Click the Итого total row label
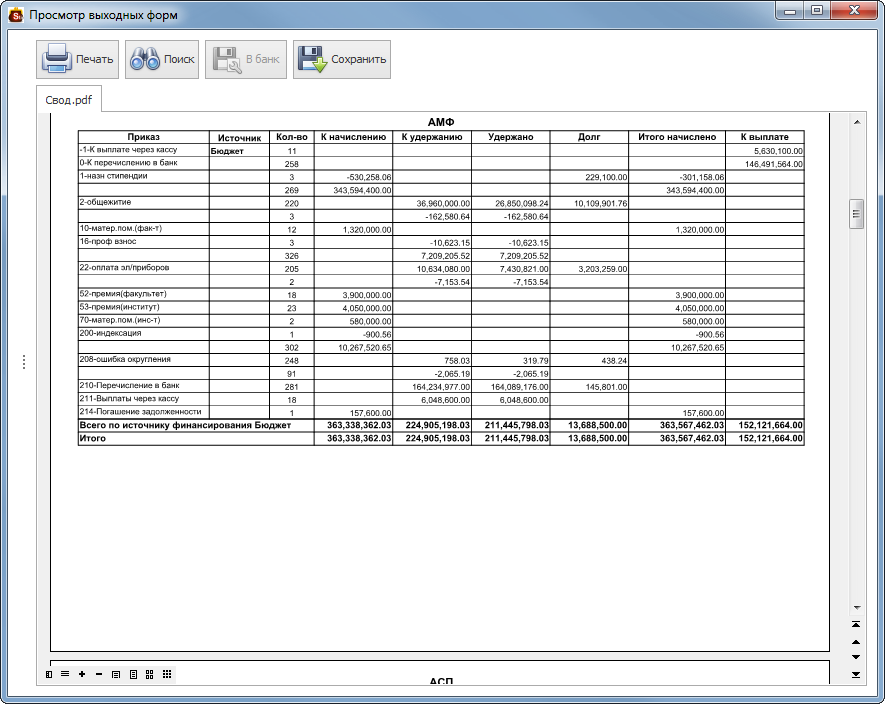The image size is (885, 704). point(93,438)
